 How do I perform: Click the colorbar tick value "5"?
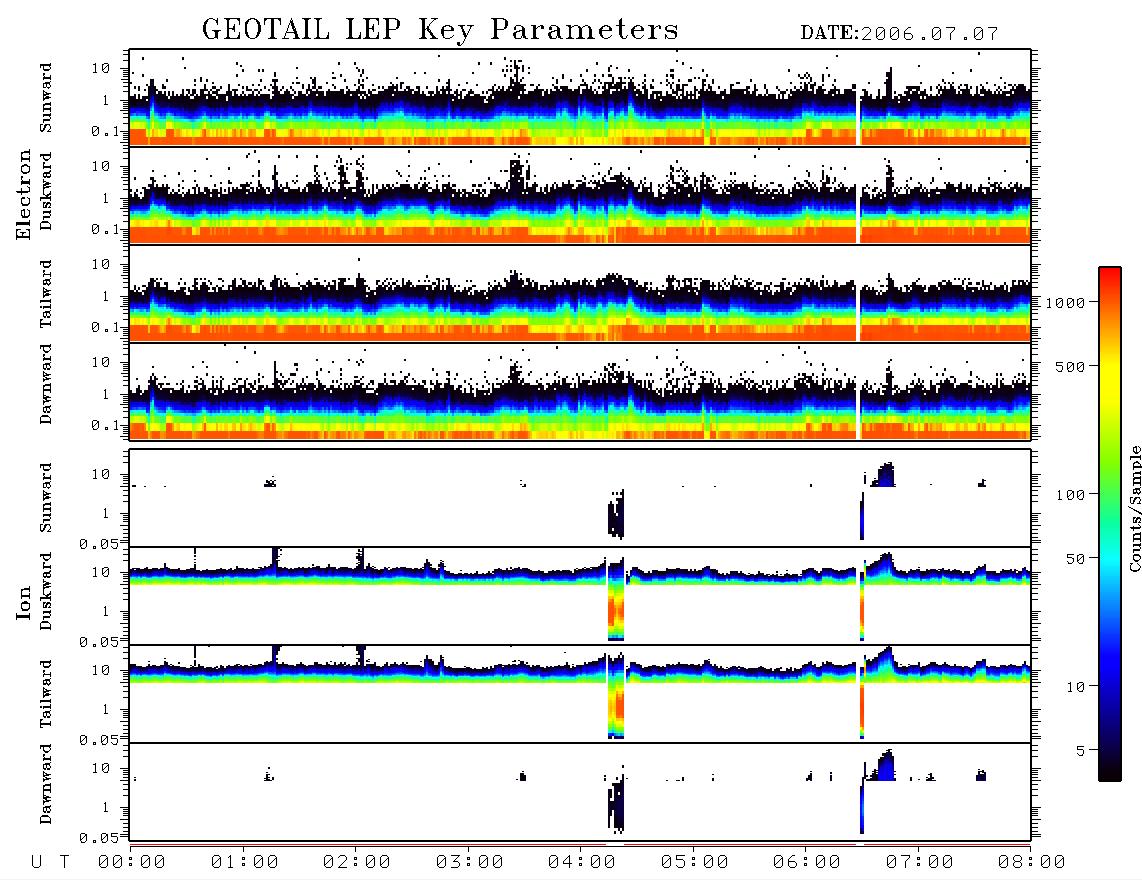(x=1080, y=751)
